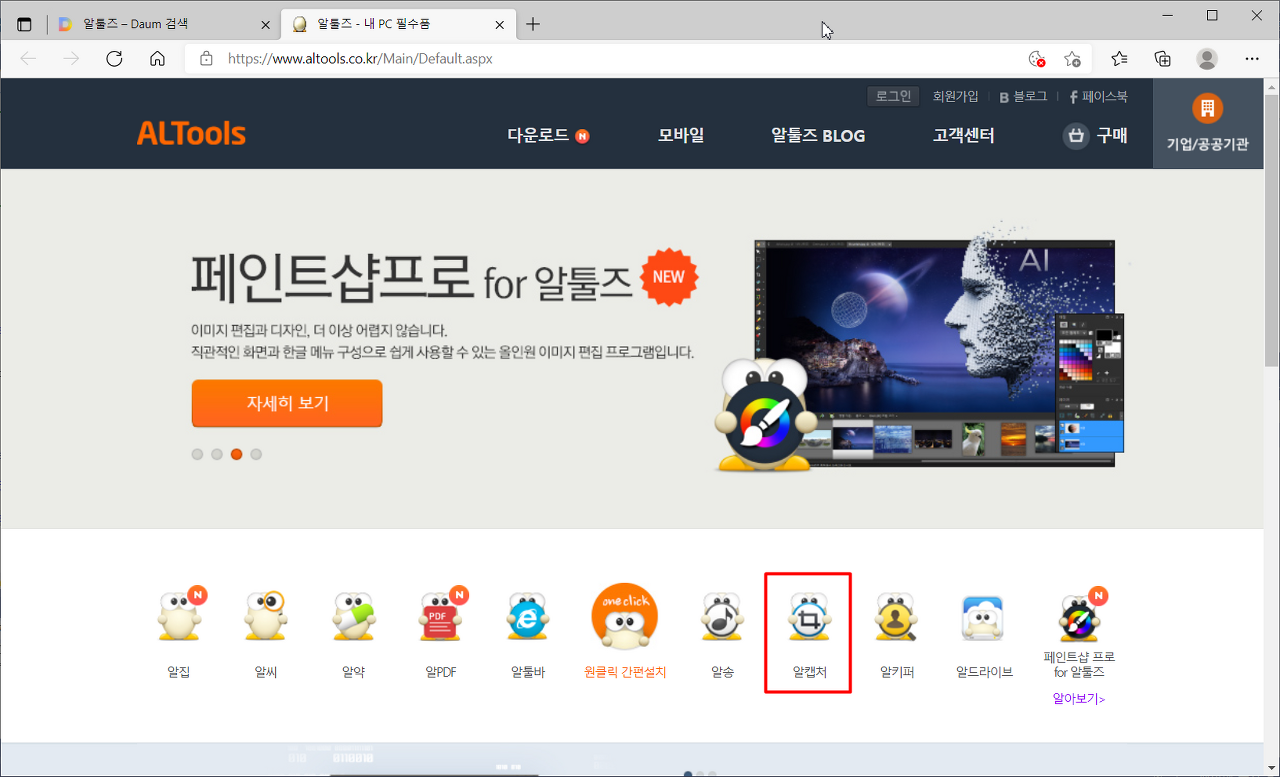Click the 자세히 보기 orange button
This screenshot has width=1280, height=777.
click(x=287, y=403)
